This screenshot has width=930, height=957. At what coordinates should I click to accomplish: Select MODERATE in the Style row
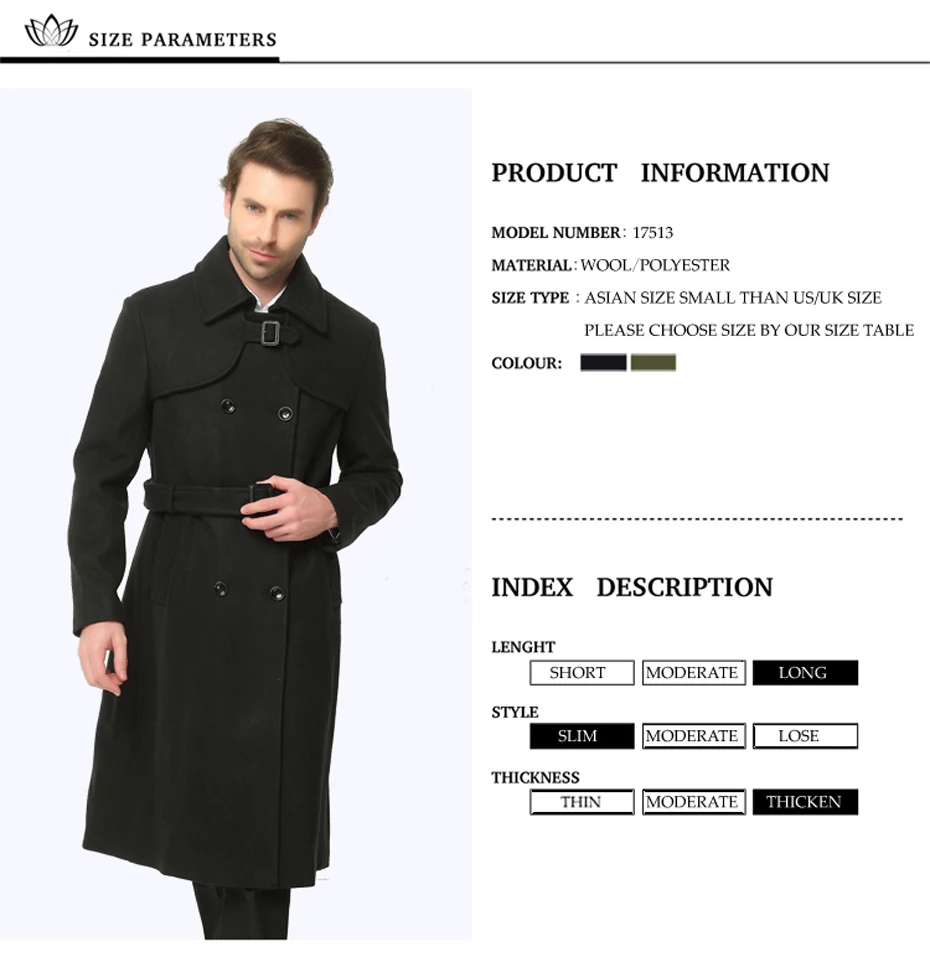tap(693, 736)
